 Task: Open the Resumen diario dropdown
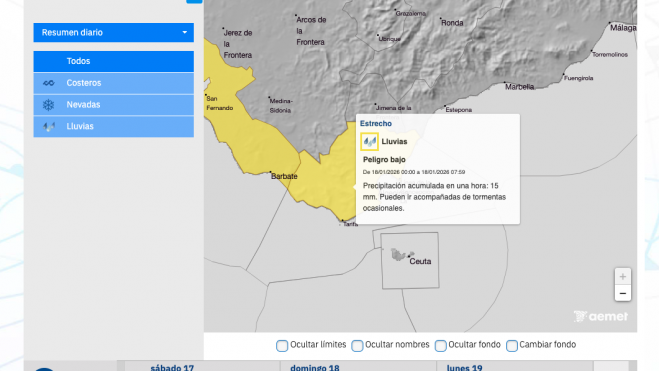point(113,32)
